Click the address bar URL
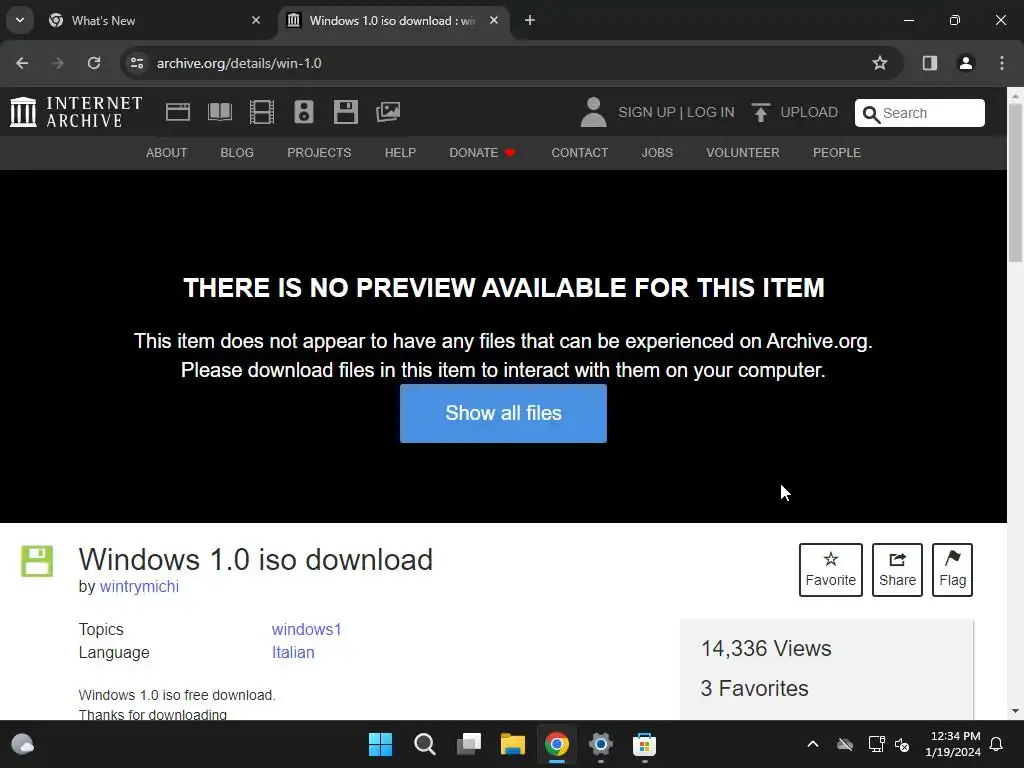The height and width of the screenshot is (768, 1024). 239,63
